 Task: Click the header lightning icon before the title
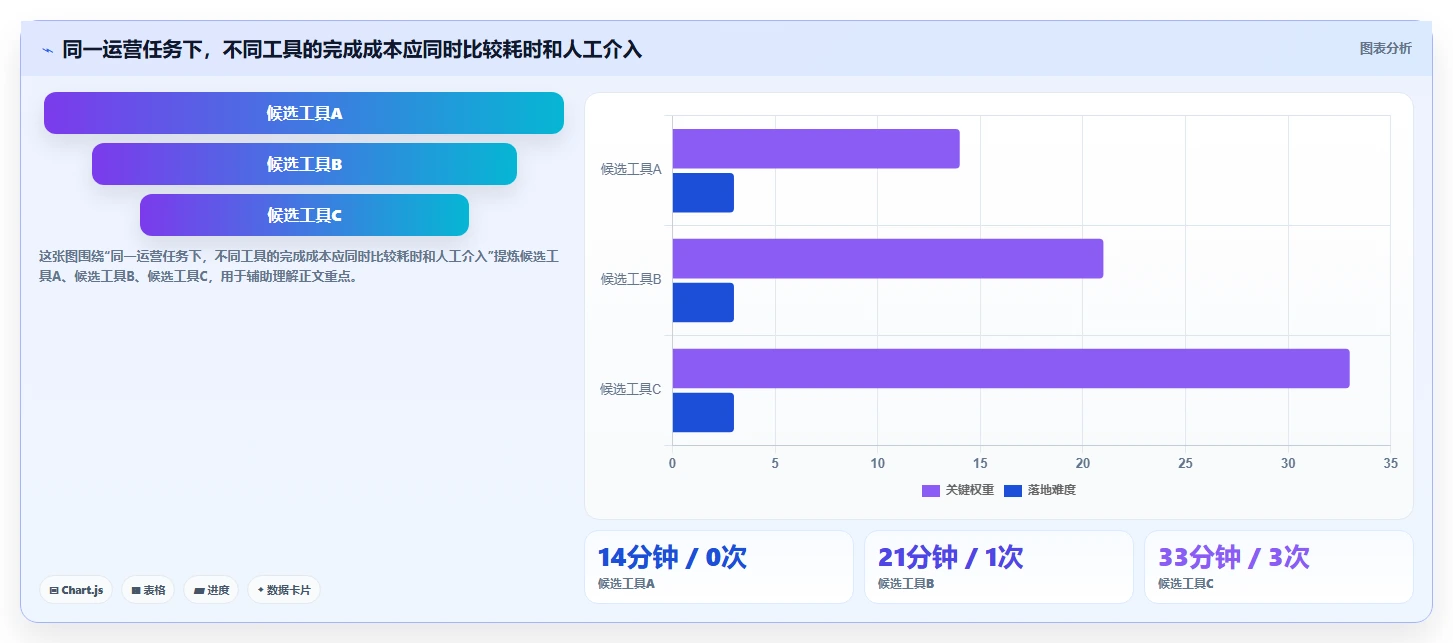(48, 49)
